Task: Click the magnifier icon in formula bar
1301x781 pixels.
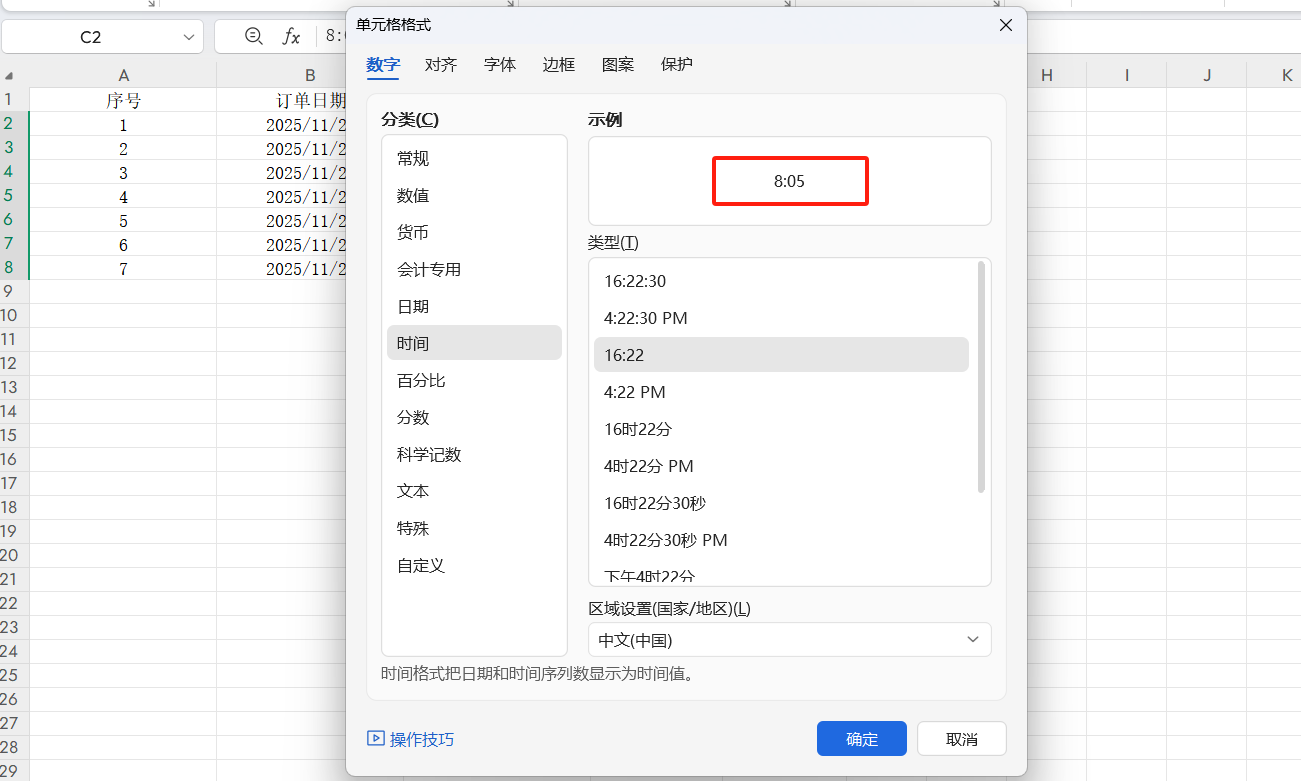Action: tap(254, 37)
